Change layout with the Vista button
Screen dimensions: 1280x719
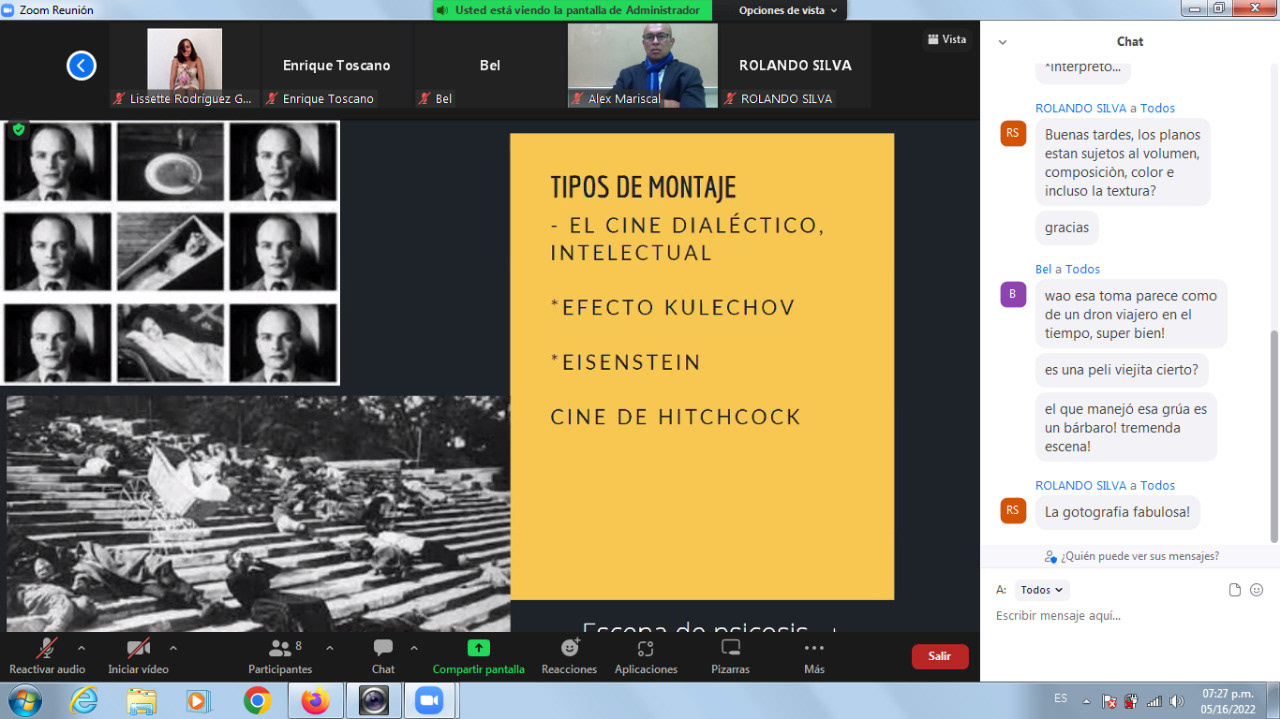946,39
